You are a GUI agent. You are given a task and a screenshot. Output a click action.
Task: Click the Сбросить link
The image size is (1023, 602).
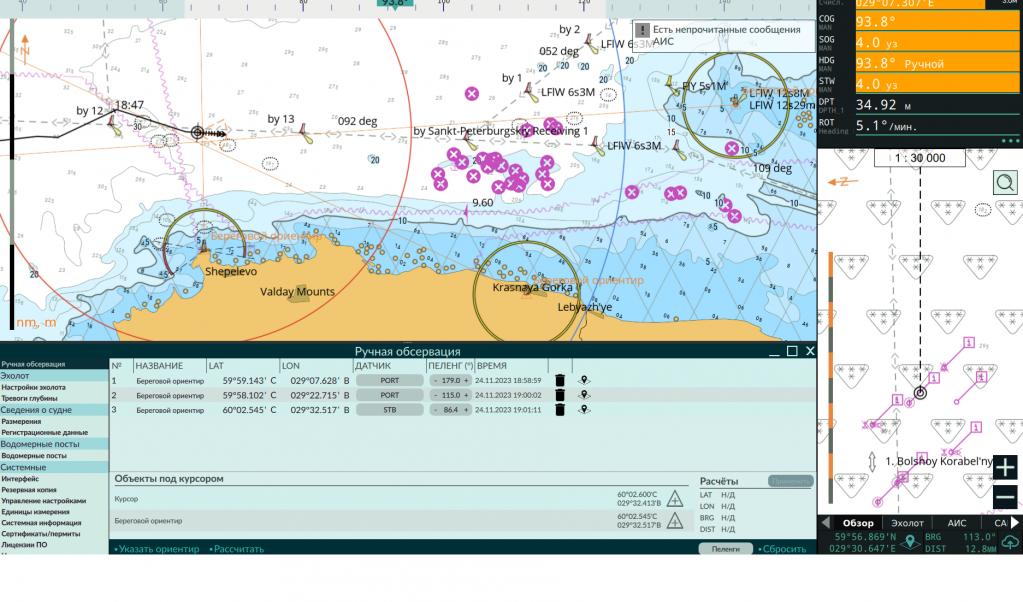point(784,549)
